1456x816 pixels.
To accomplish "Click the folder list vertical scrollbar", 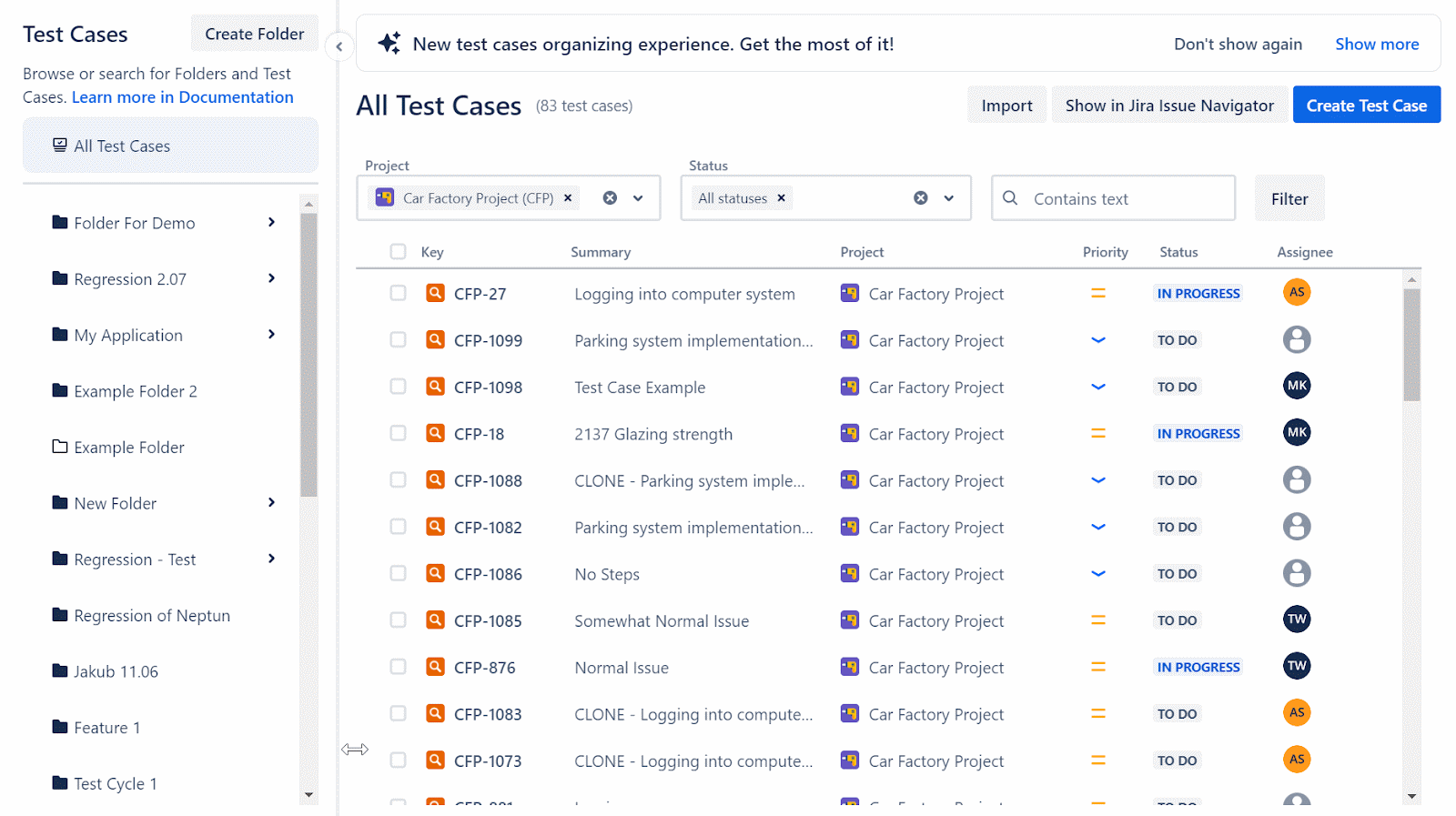I will point(308,355).
